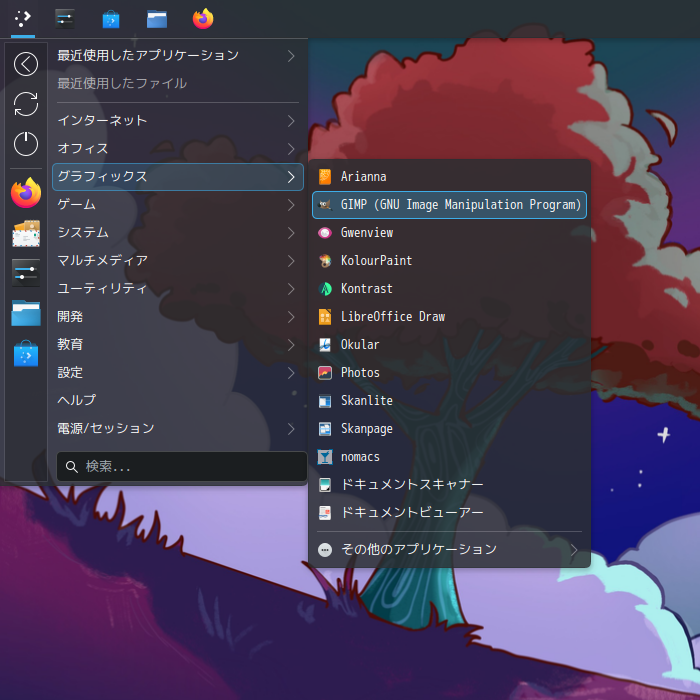
Task: Click the power icon in the launcher sidebar
Action: 26,144
